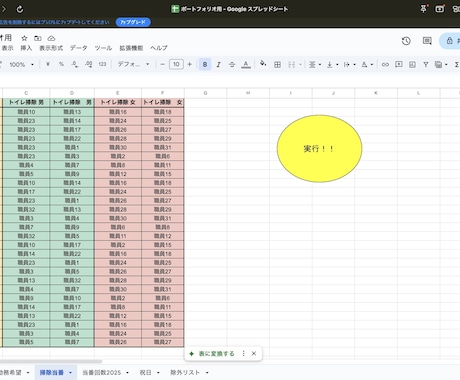Viewport: 460px width, 380px height.
Task: Decrease font size with minus
Action: point(163,64)
